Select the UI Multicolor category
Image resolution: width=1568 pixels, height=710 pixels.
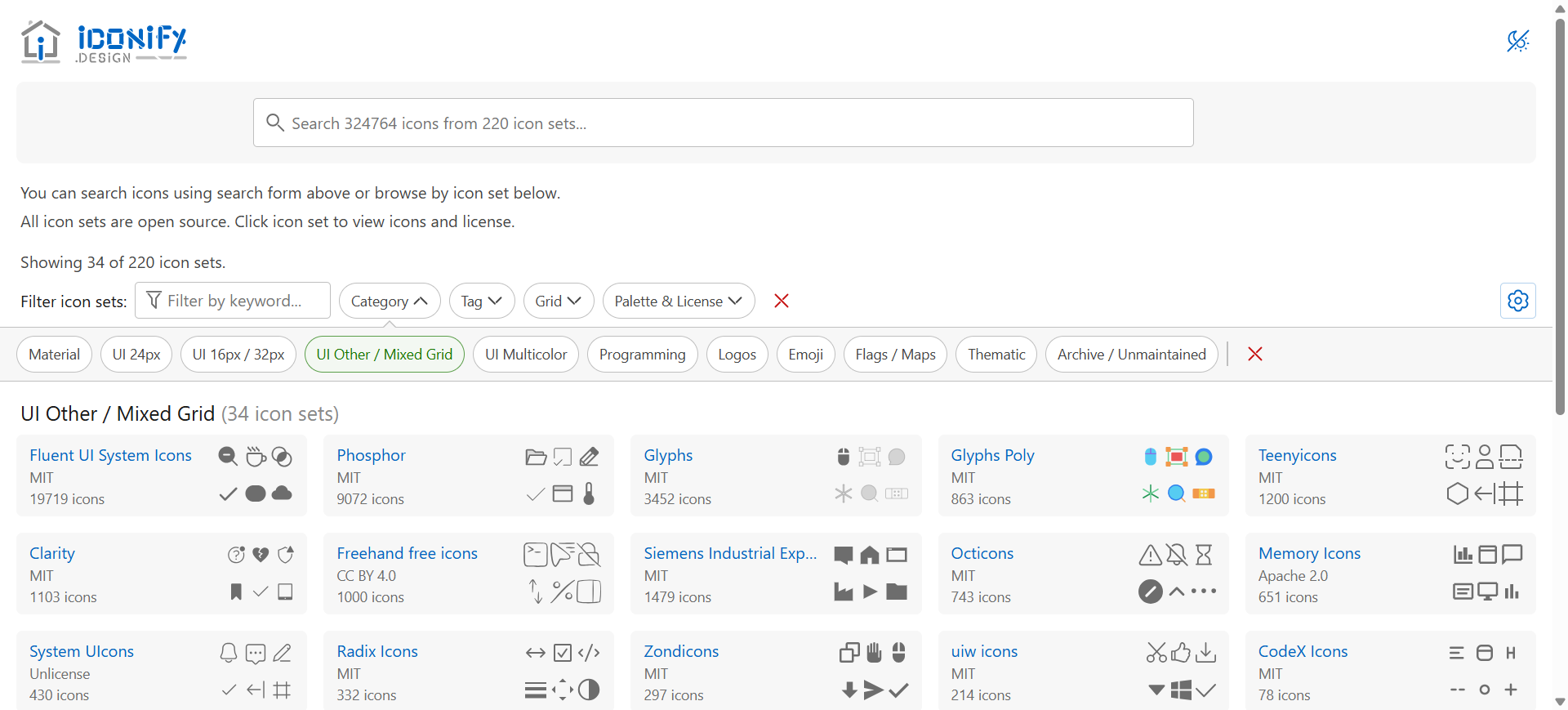[526, 354]
